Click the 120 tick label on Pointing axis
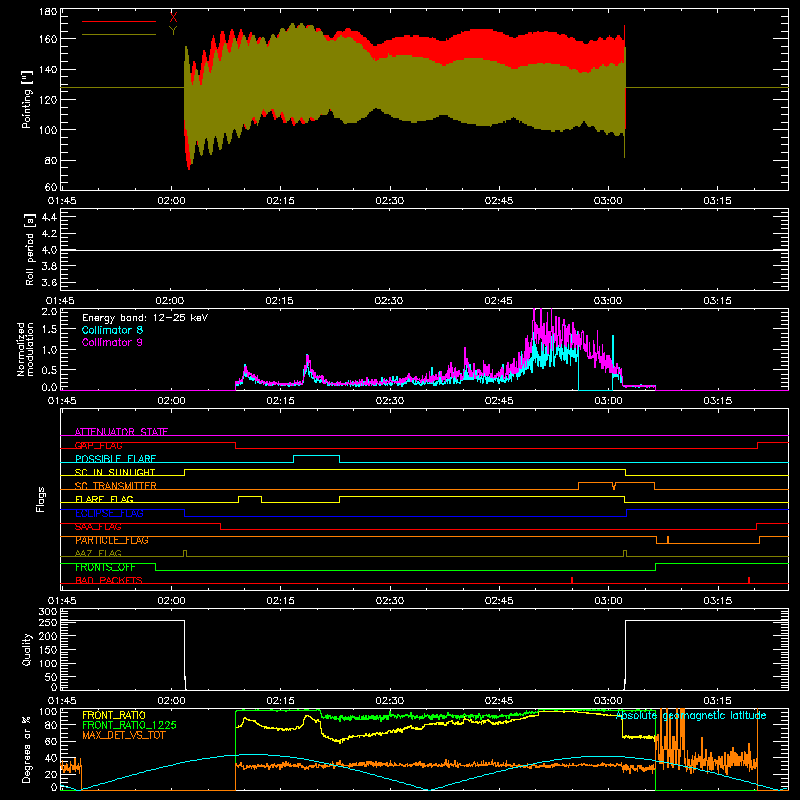Viewport: 800px width, 800px height. tap(48, 99)
